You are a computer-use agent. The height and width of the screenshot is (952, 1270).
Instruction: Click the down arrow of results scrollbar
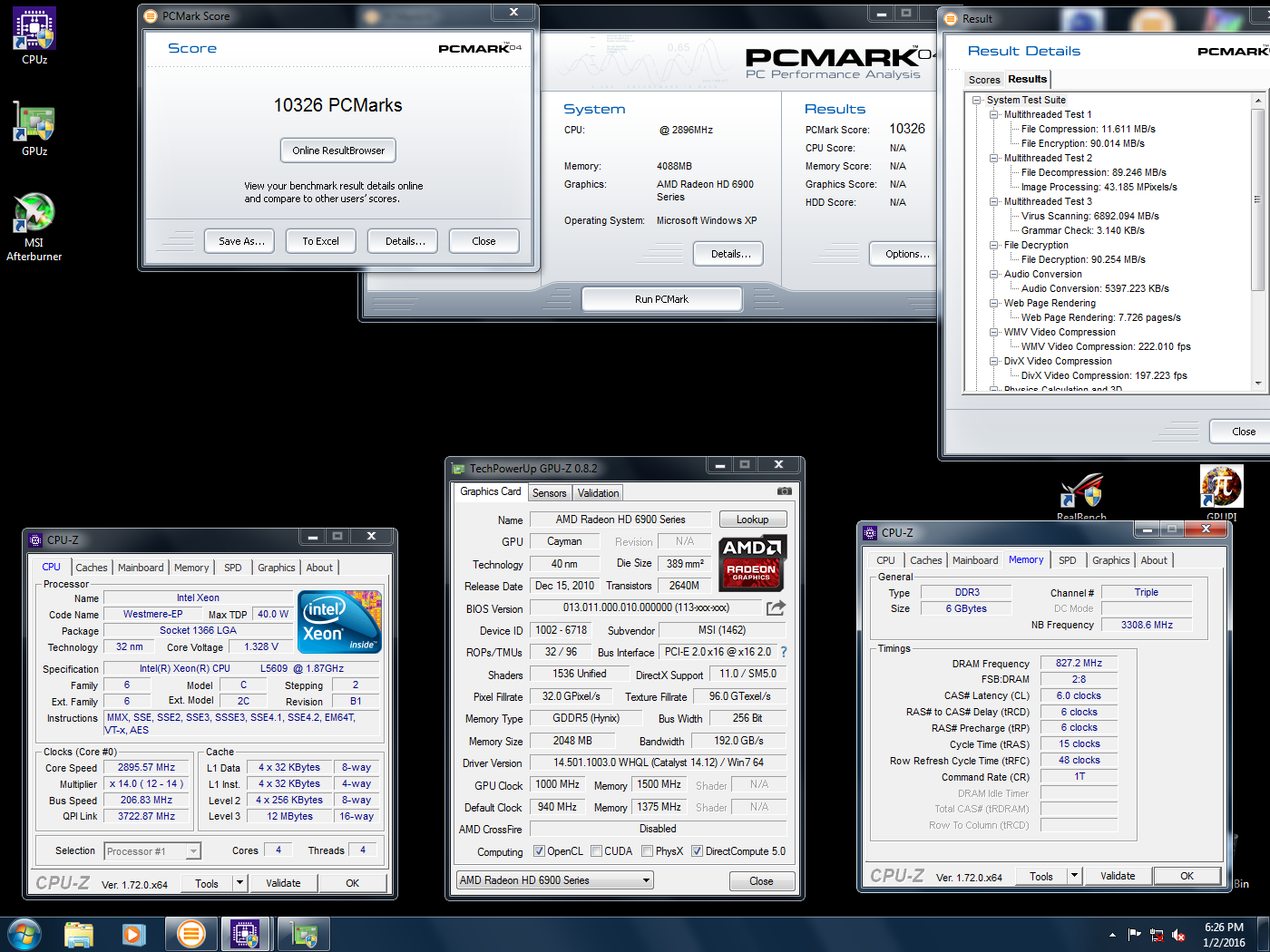coord(1257,384)
